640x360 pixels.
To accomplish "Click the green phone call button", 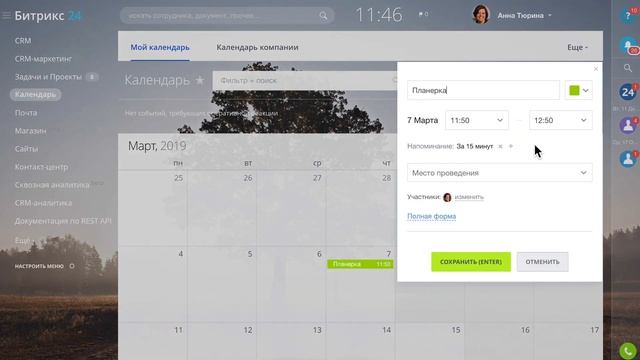I will [x=628, y=351].
